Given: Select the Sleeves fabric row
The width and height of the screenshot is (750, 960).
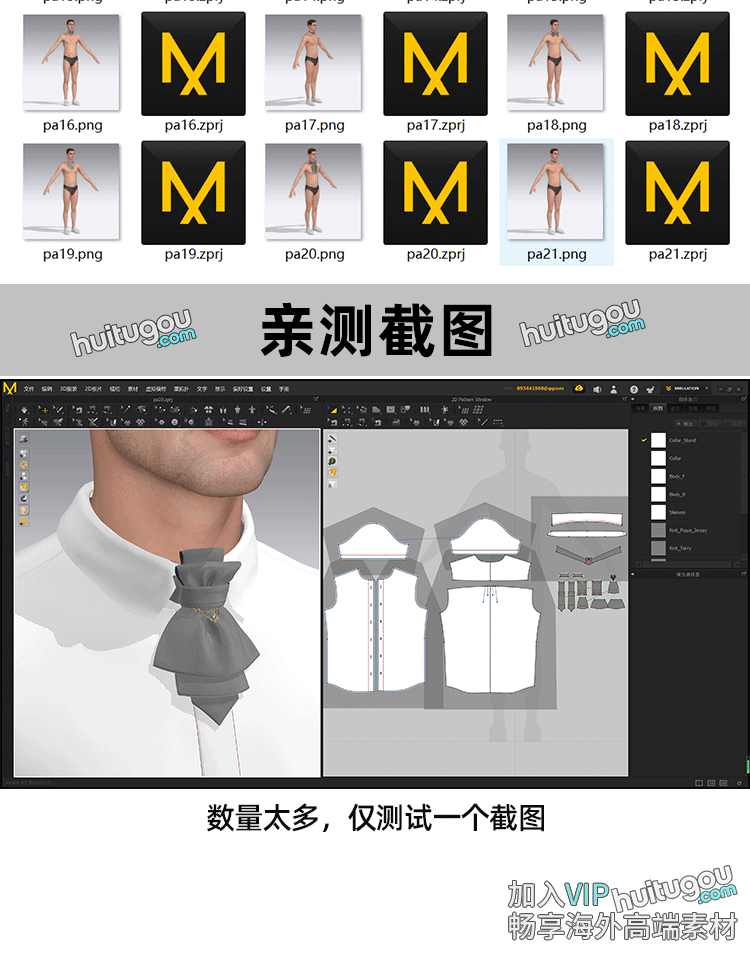Looking at the screenshot, I should pos(690,512).
